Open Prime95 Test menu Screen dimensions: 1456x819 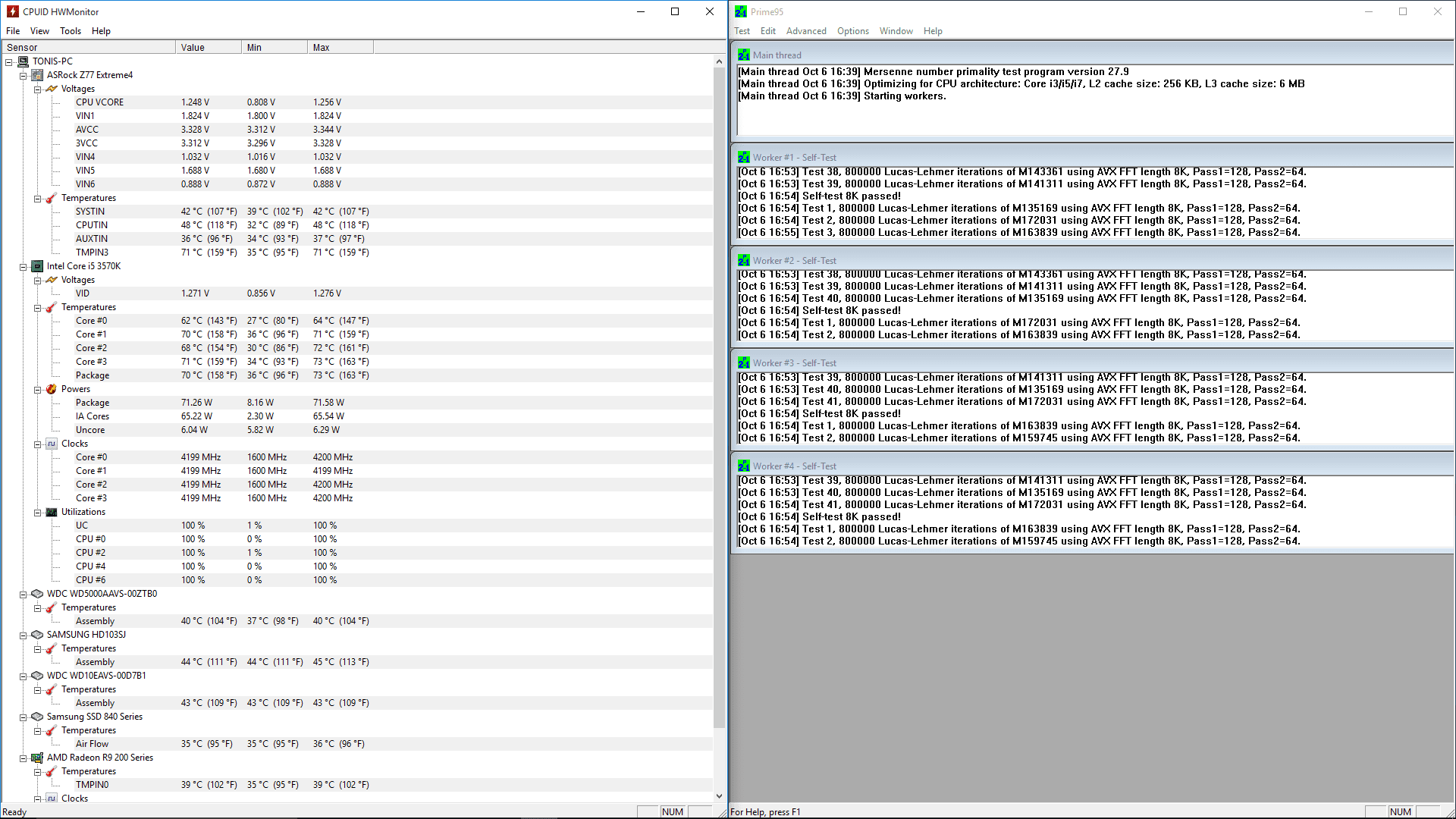tap(742, 31)
